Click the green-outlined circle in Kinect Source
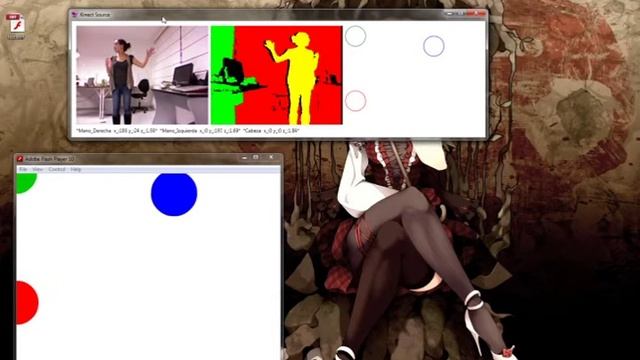Viewport: 640px width, 360px height. [x=356, y=36]
